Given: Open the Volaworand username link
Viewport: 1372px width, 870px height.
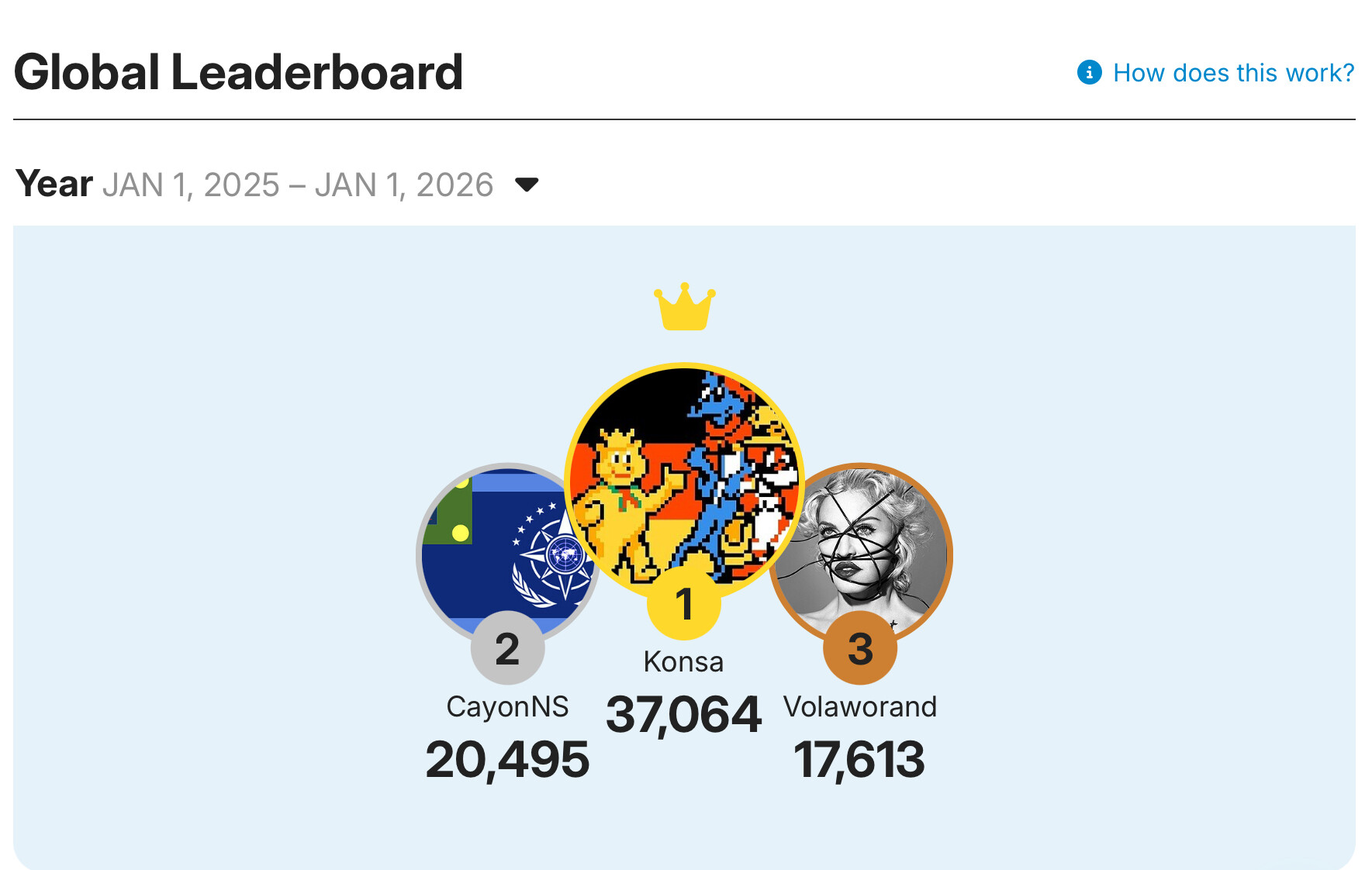Looking at the screenshot, I should click(x=860, y=707).
